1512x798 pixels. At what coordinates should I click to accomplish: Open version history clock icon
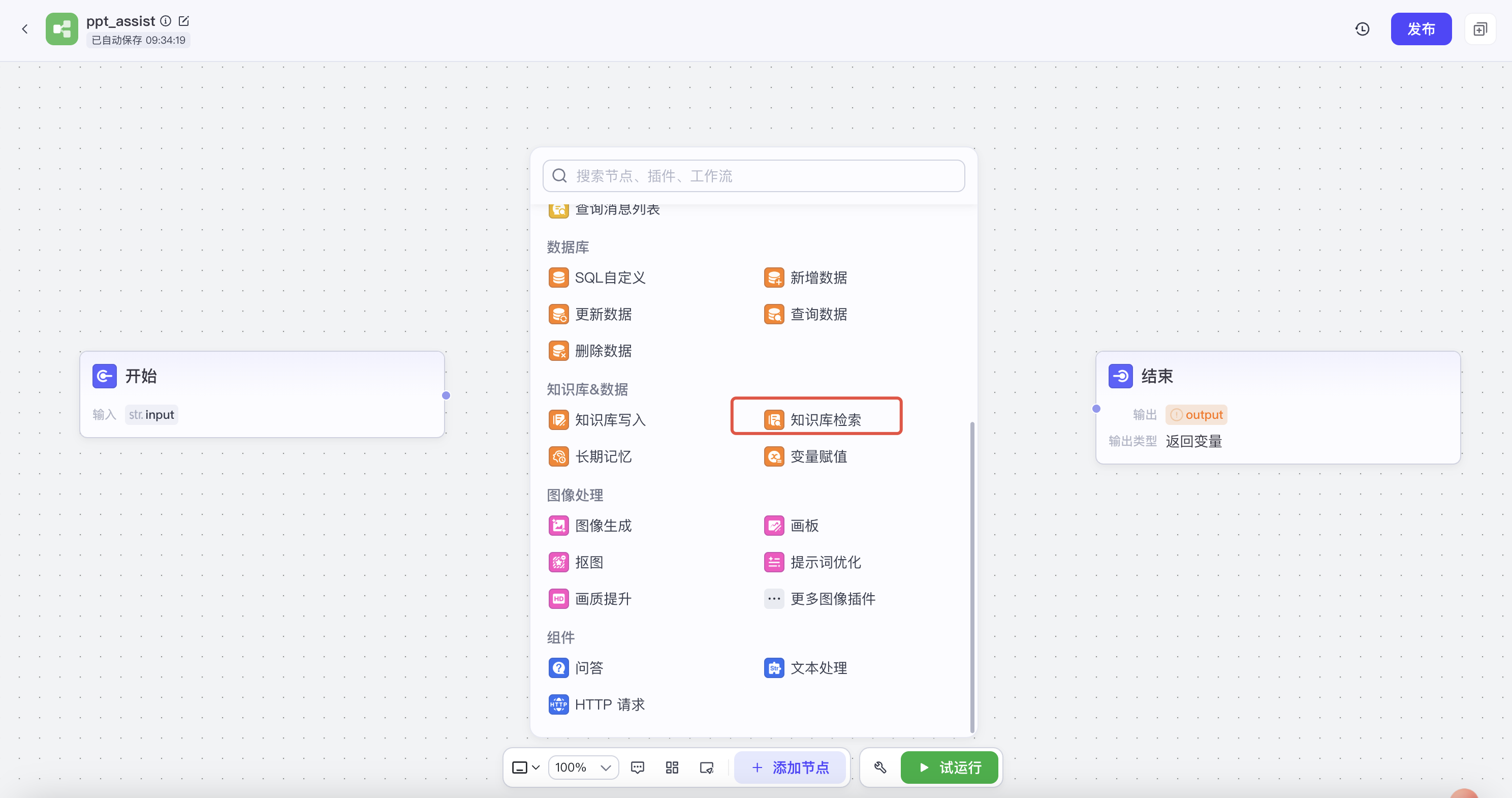(x=1362, y=29)
